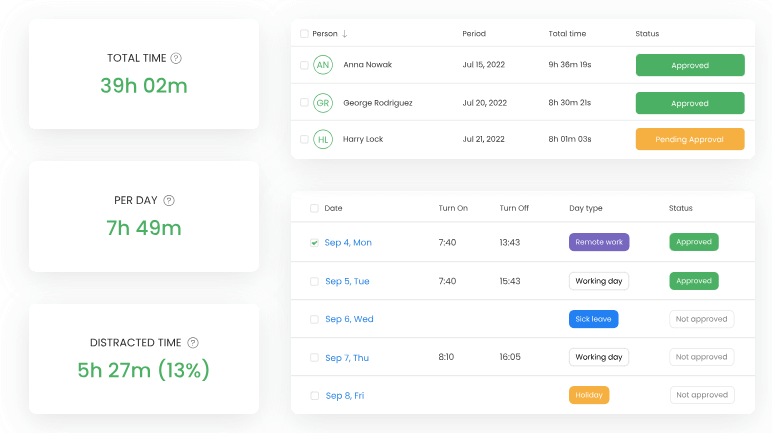Click the Total Time help icon
This screenshot has height=433, width=772.
176,58
